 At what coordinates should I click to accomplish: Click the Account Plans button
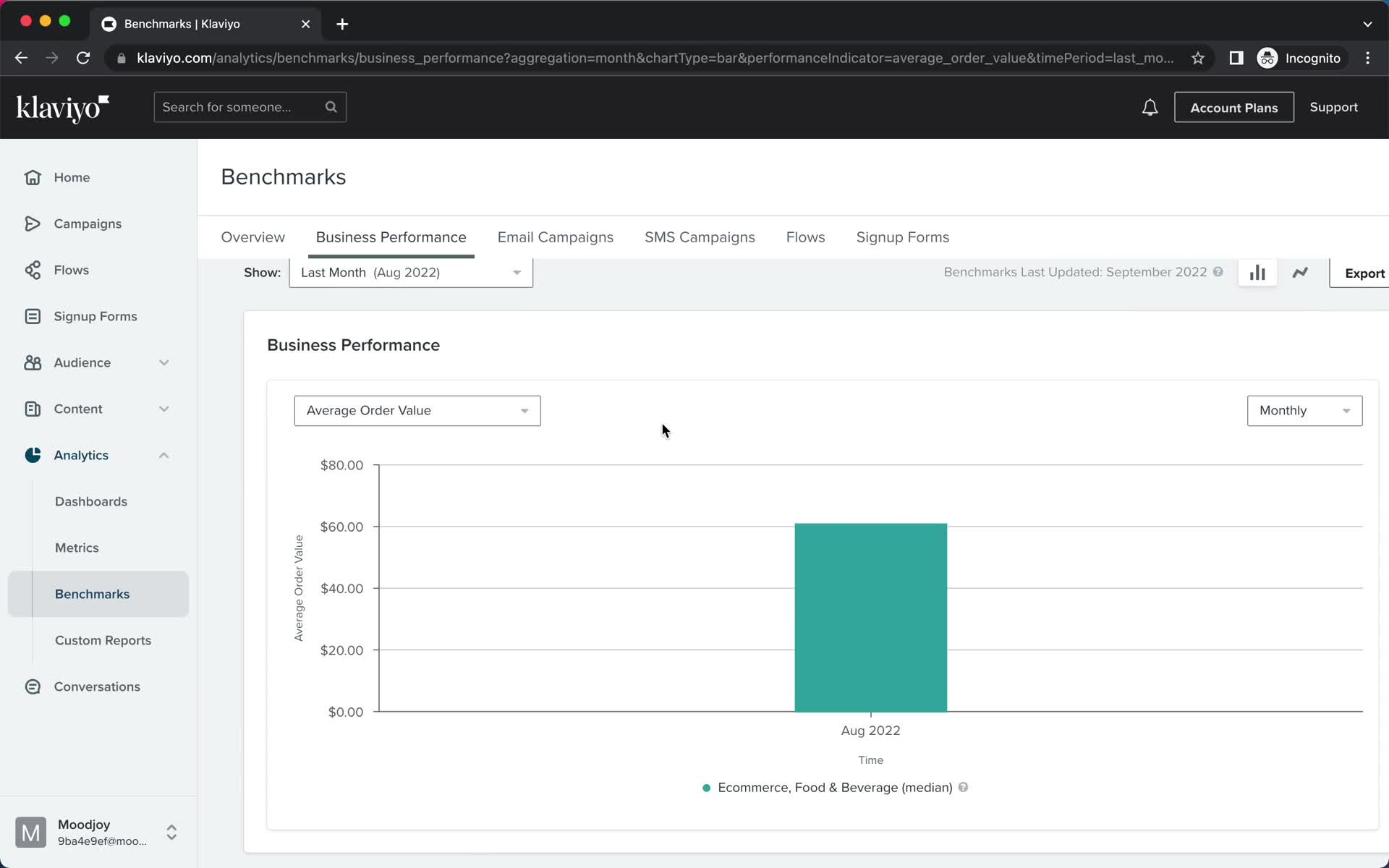(1233, 107)
